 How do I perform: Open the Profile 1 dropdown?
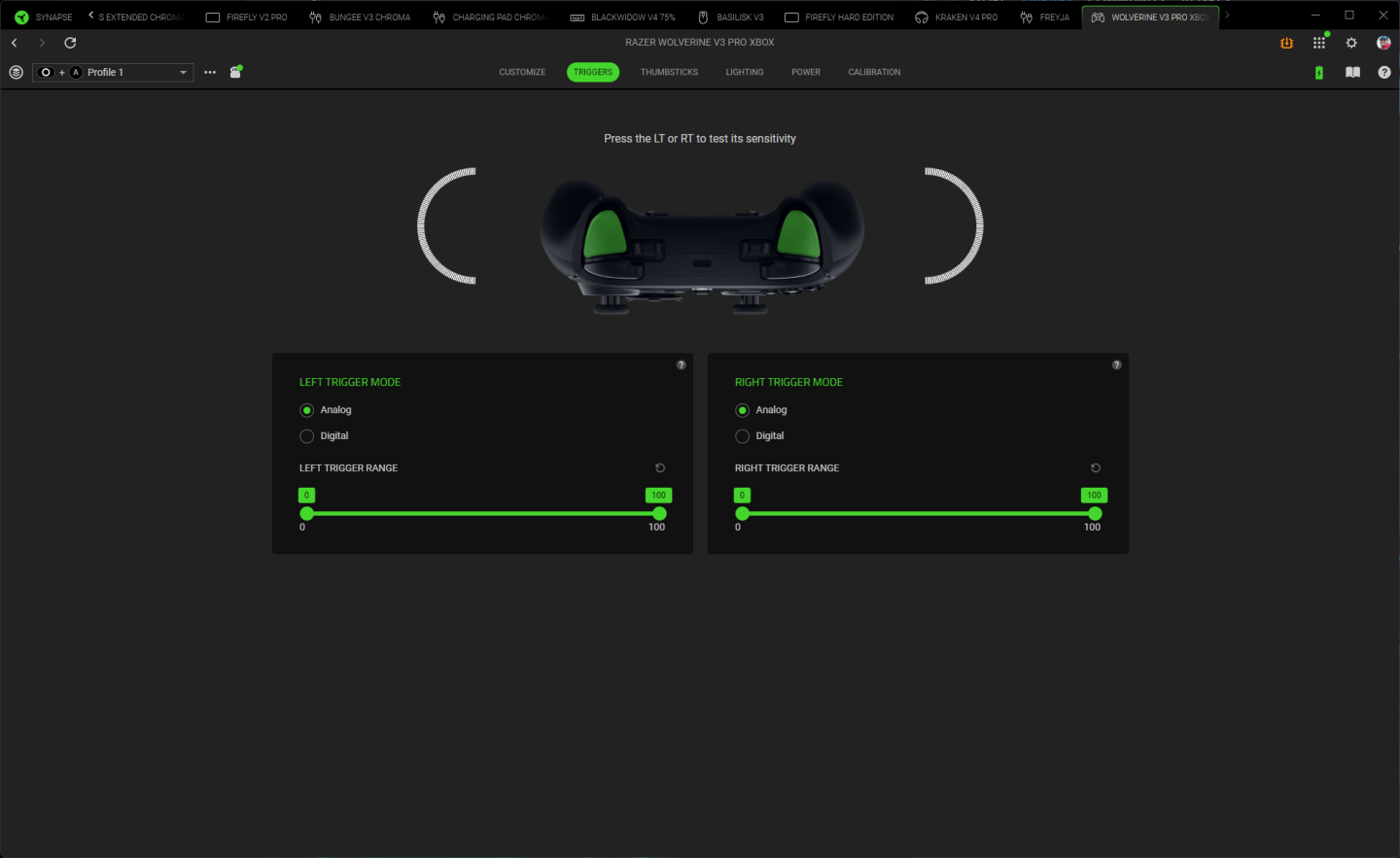tap(113, 73)
